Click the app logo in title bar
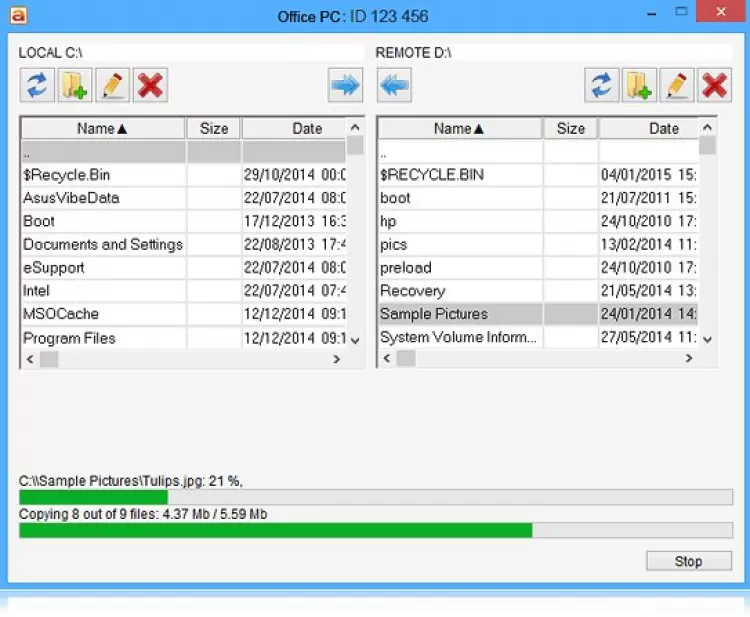The width and height of the screenshot is (750, 617). 18,15
